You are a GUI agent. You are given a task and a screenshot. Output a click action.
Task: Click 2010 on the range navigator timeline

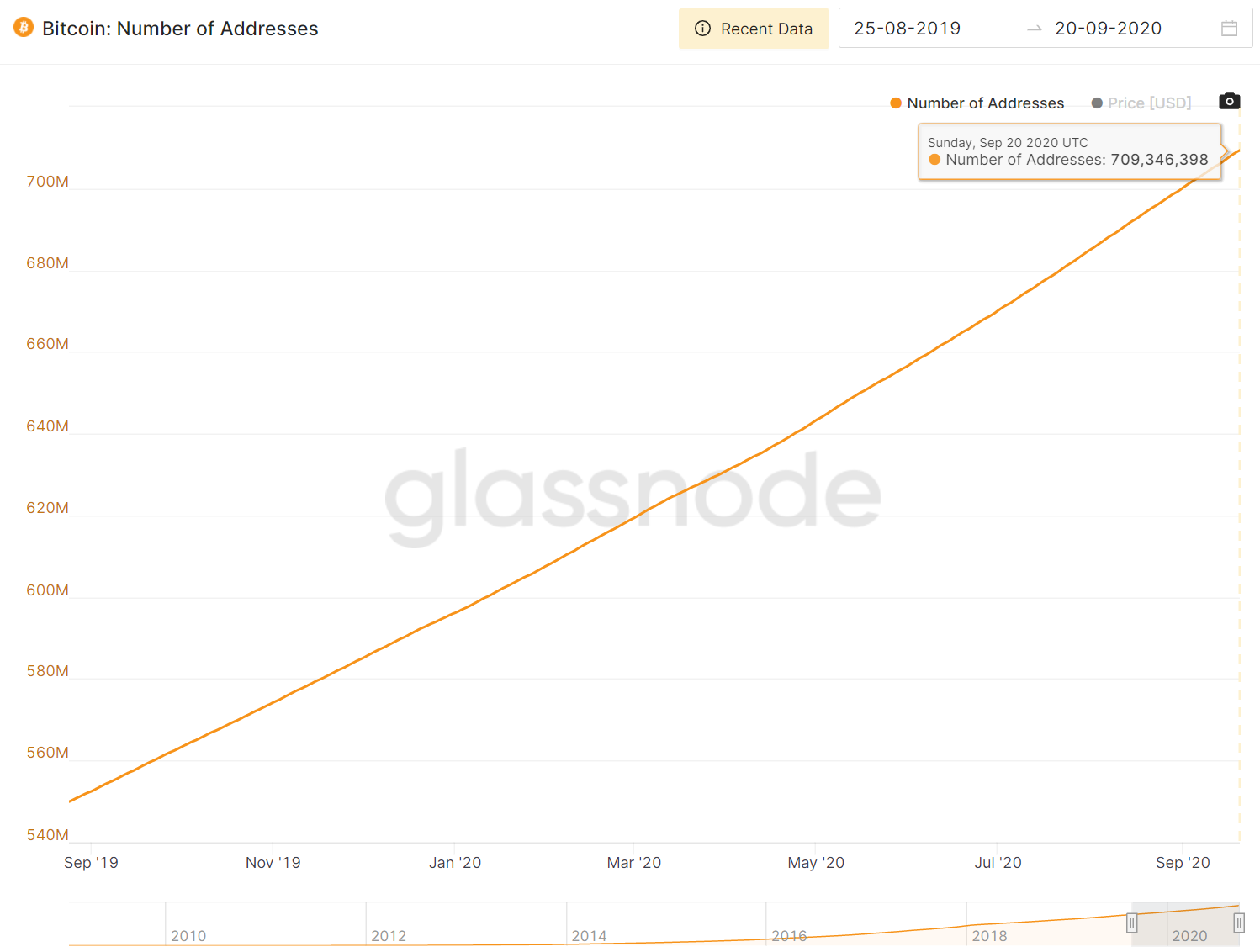(188, 936)
